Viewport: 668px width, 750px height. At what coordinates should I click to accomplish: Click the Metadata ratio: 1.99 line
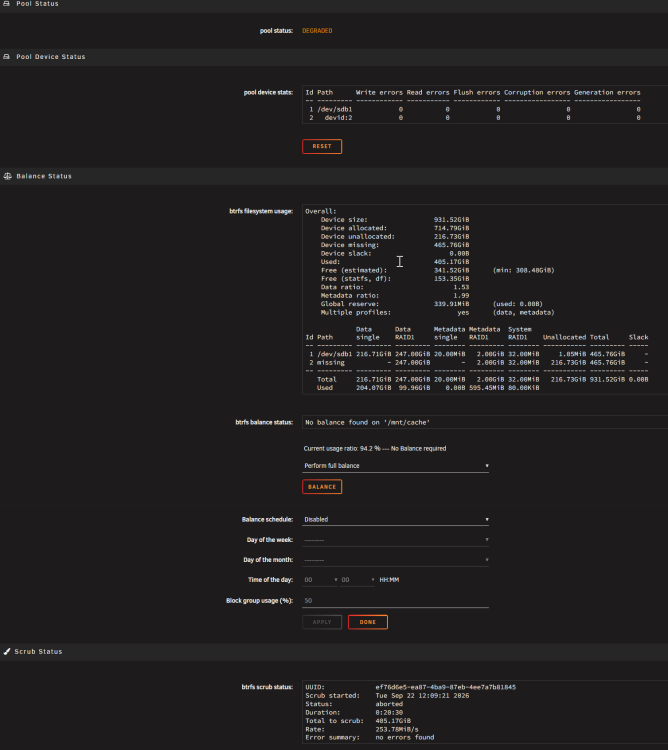(x=395, y=296)
